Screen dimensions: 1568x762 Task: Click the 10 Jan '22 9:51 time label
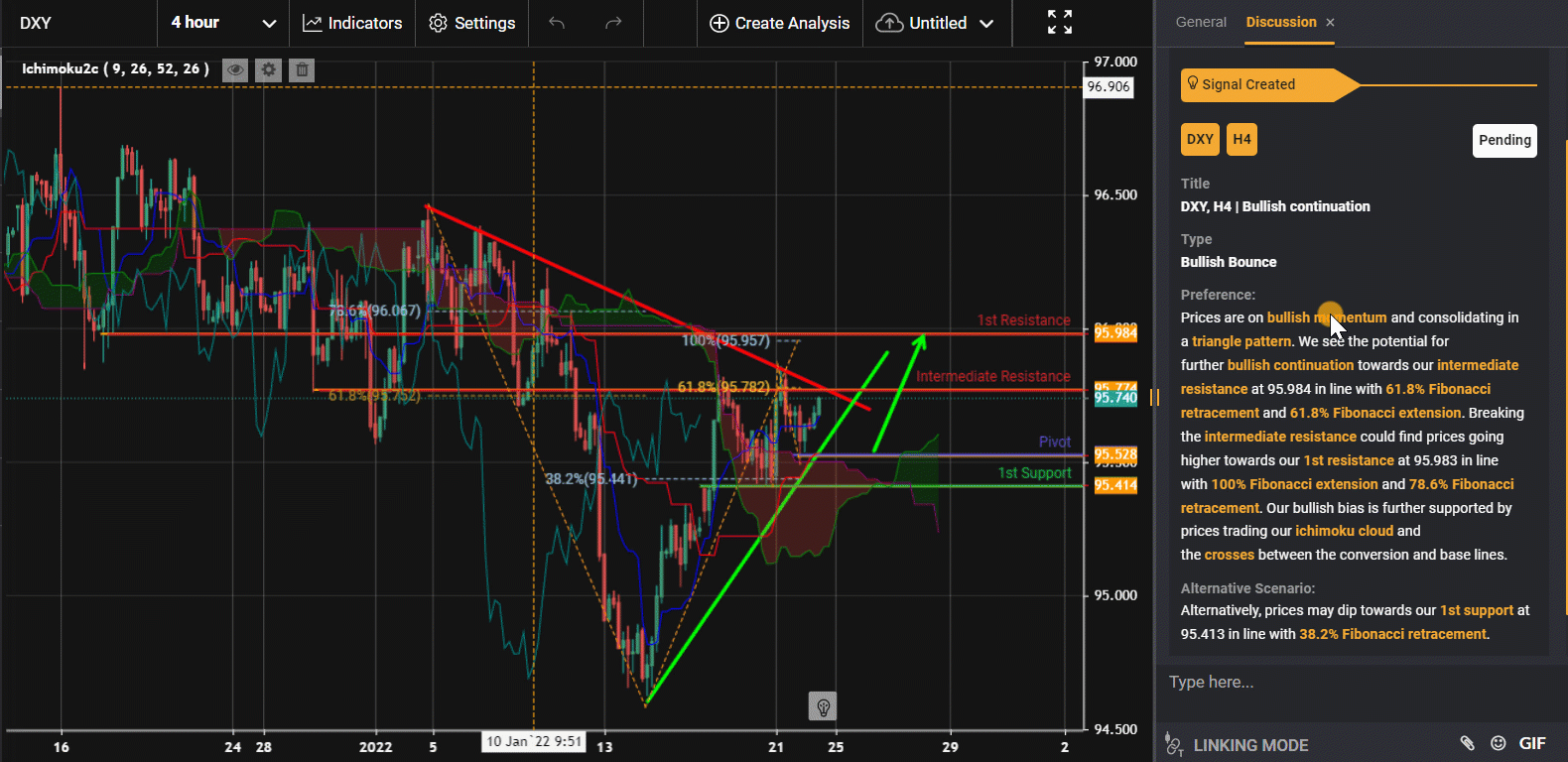click(x=534, y=741)
